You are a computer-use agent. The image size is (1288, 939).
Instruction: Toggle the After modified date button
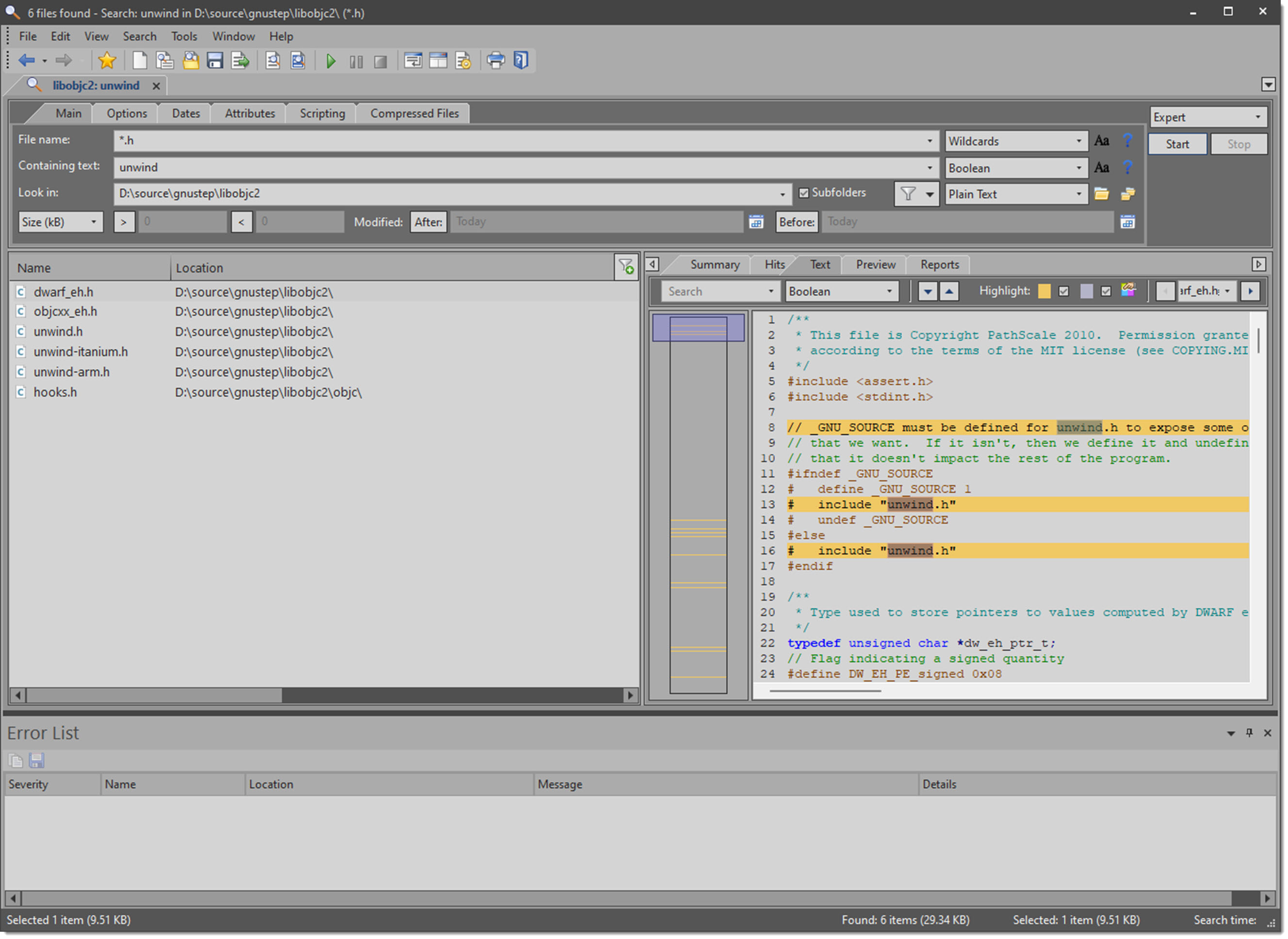click(429, 222)
